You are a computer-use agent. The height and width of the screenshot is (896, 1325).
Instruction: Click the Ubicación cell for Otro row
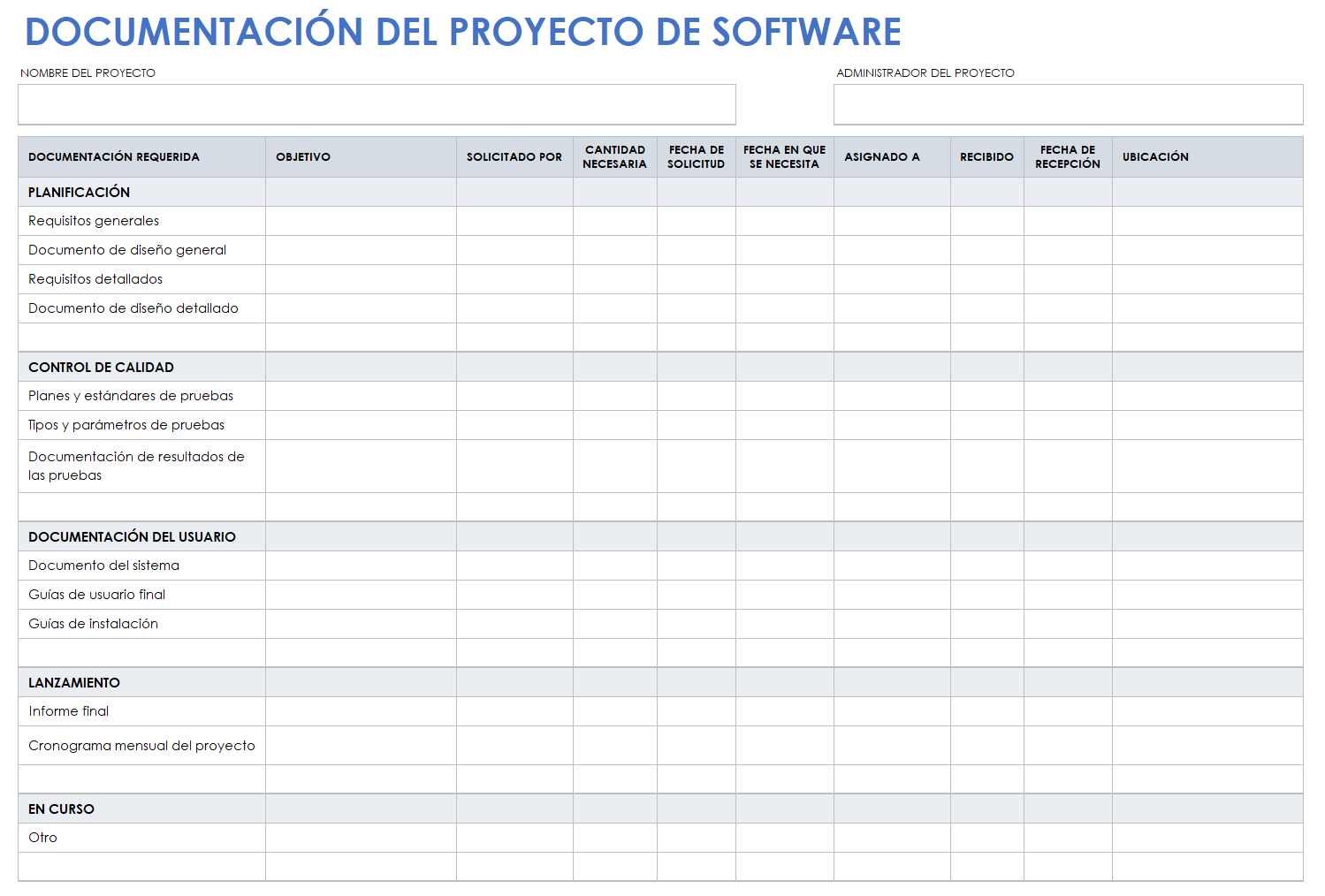pyautogui.click(x=1207, y=838)
